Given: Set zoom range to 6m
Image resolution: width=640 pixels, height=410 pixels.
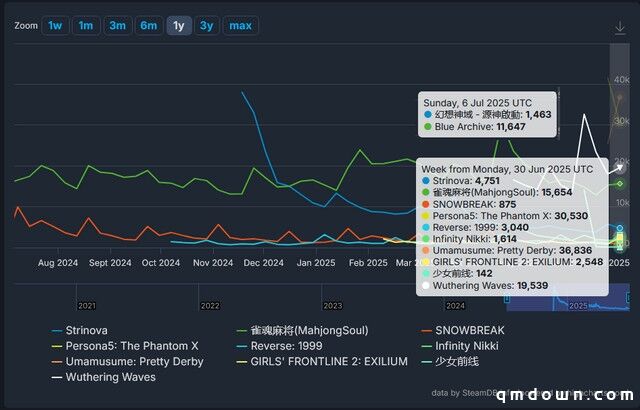Looking at the screenshot, I should [149, 26].
